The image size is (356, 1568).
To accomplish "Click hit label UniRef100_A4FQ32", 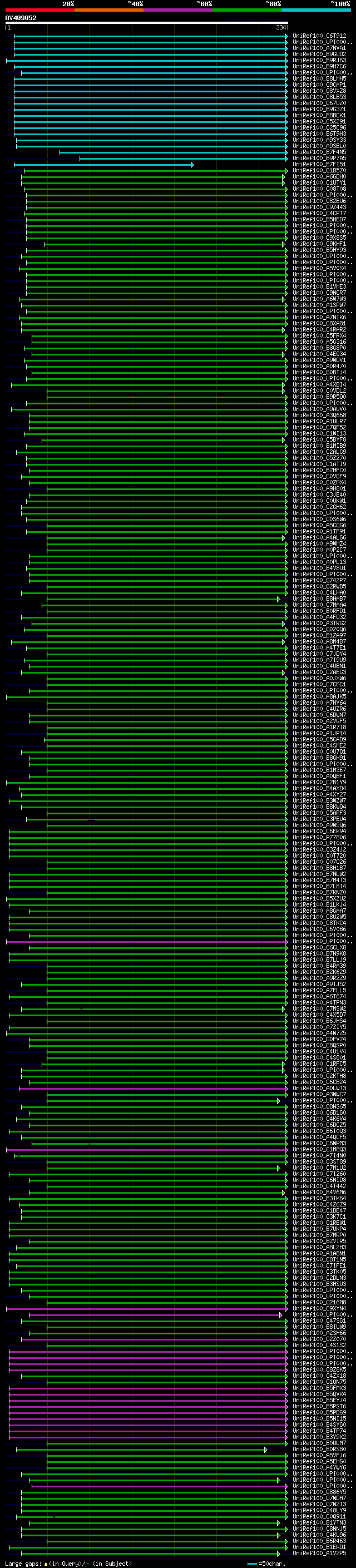I will 319,617.
